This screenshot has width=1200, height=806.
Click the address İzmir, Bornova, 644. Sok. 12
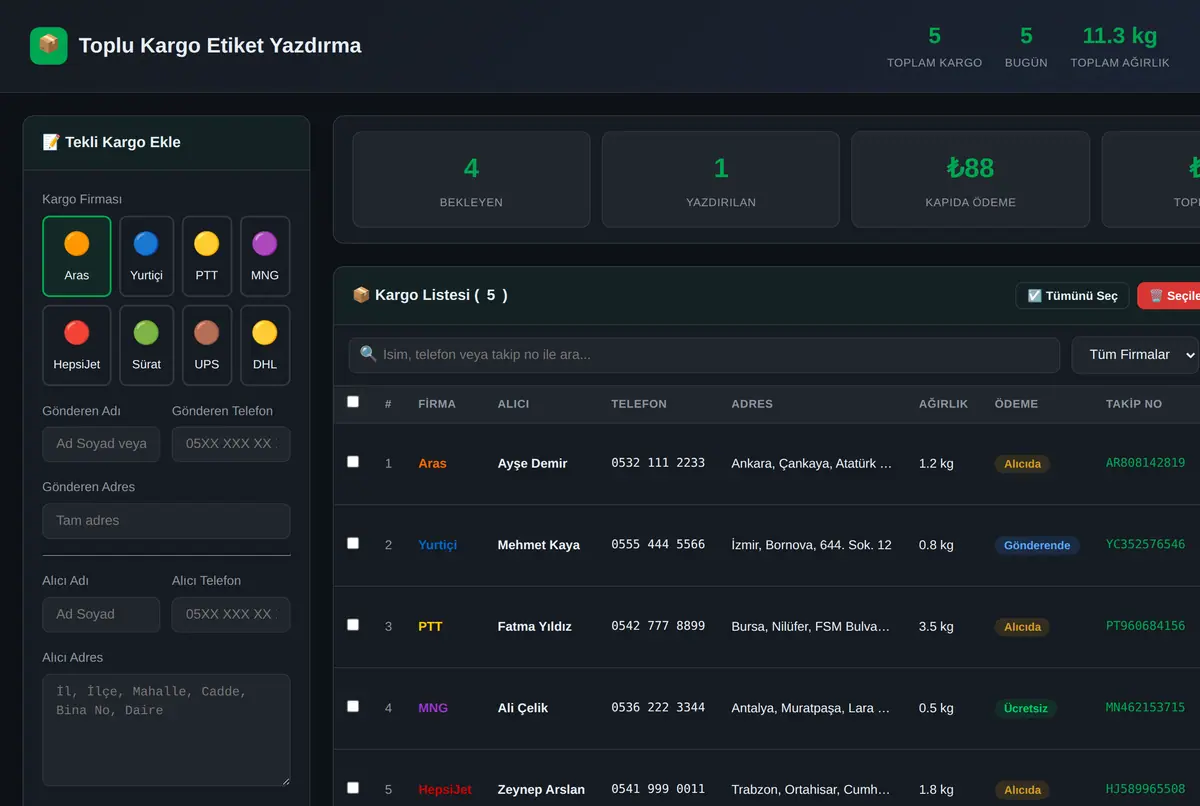point(811,545)
